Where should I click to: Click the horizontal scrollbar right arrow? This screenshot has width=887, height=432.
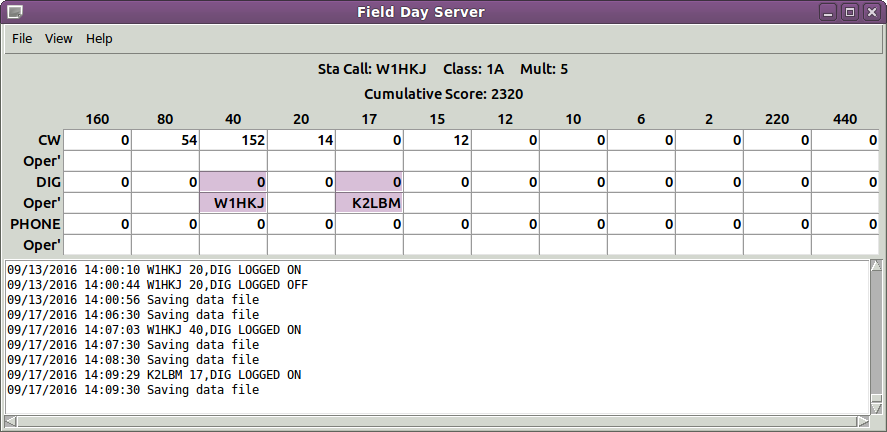tap(863, 421)
